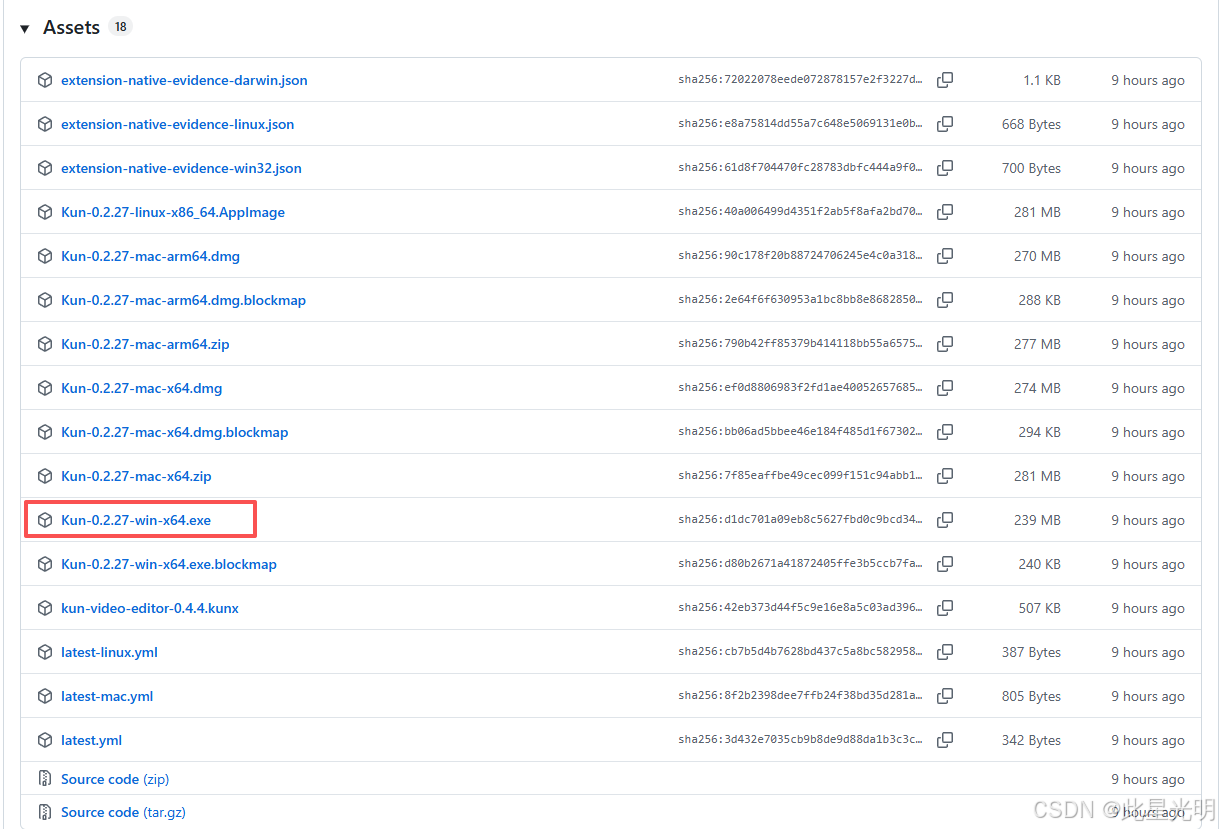The width and height of the screenshot is (1220, 829).
Task: Click the 342 Bytes size value
Action: [x=1031, y=740]
